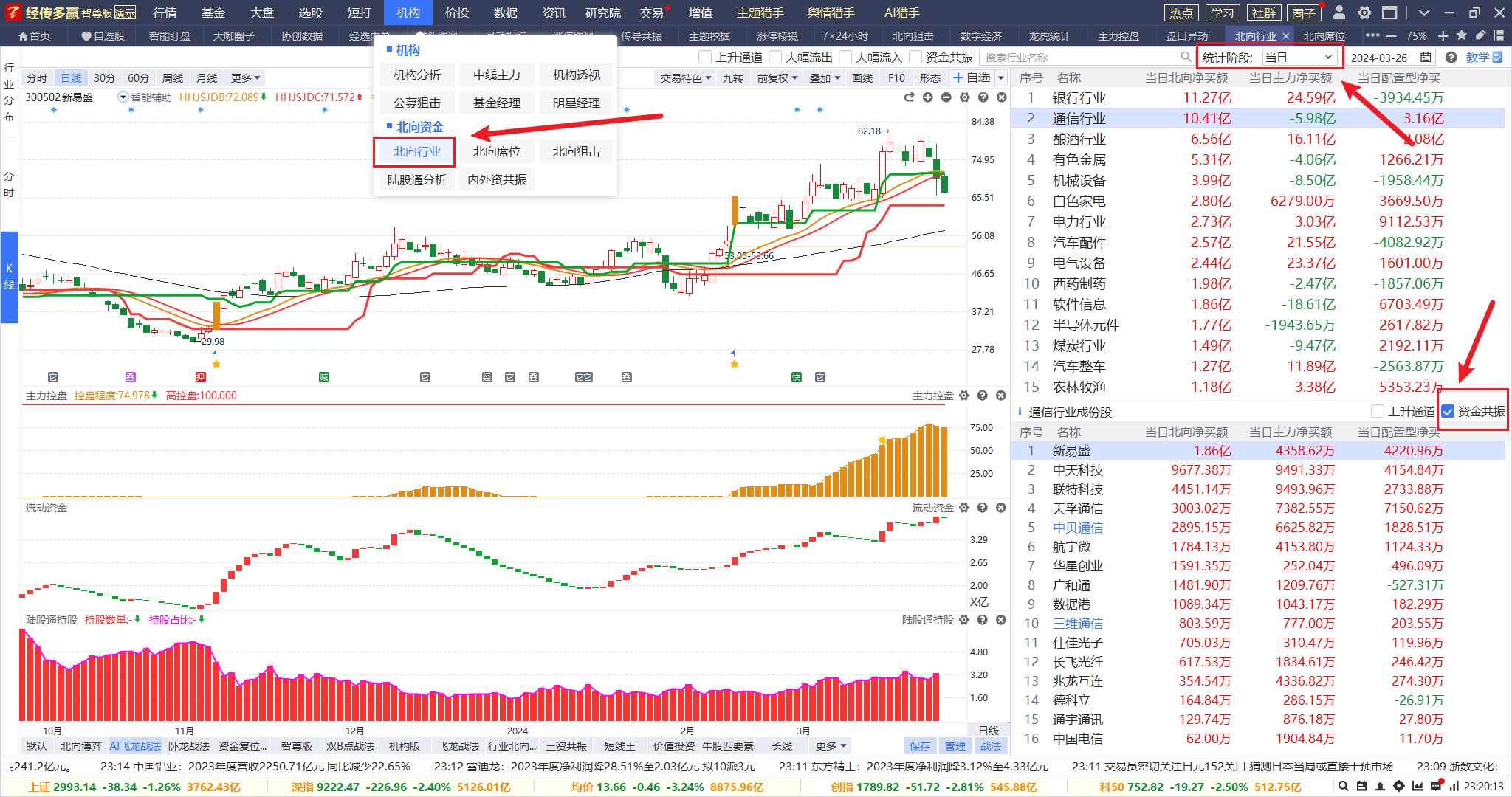Expand the title bar chevron down menu
Viewport: 1512px width, 797px height.
1424,13
